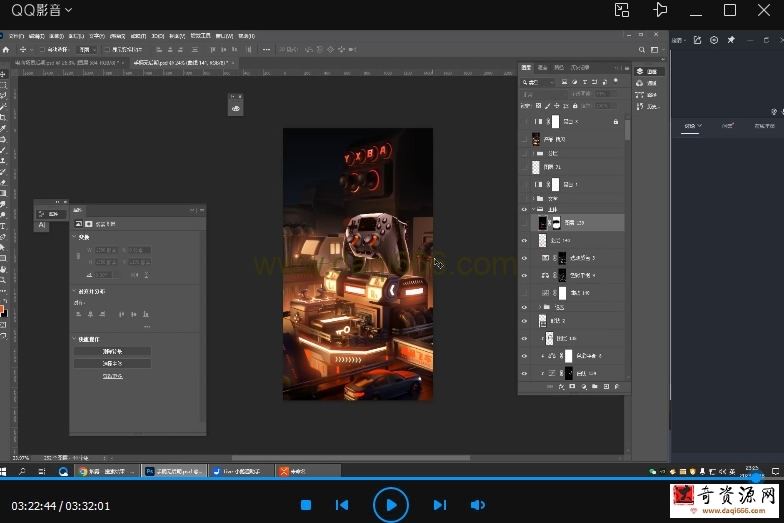Viewport: 784px width, 523px height.
Task: Click lock image pixels brush icon
Action: click(x=548, y=106)
